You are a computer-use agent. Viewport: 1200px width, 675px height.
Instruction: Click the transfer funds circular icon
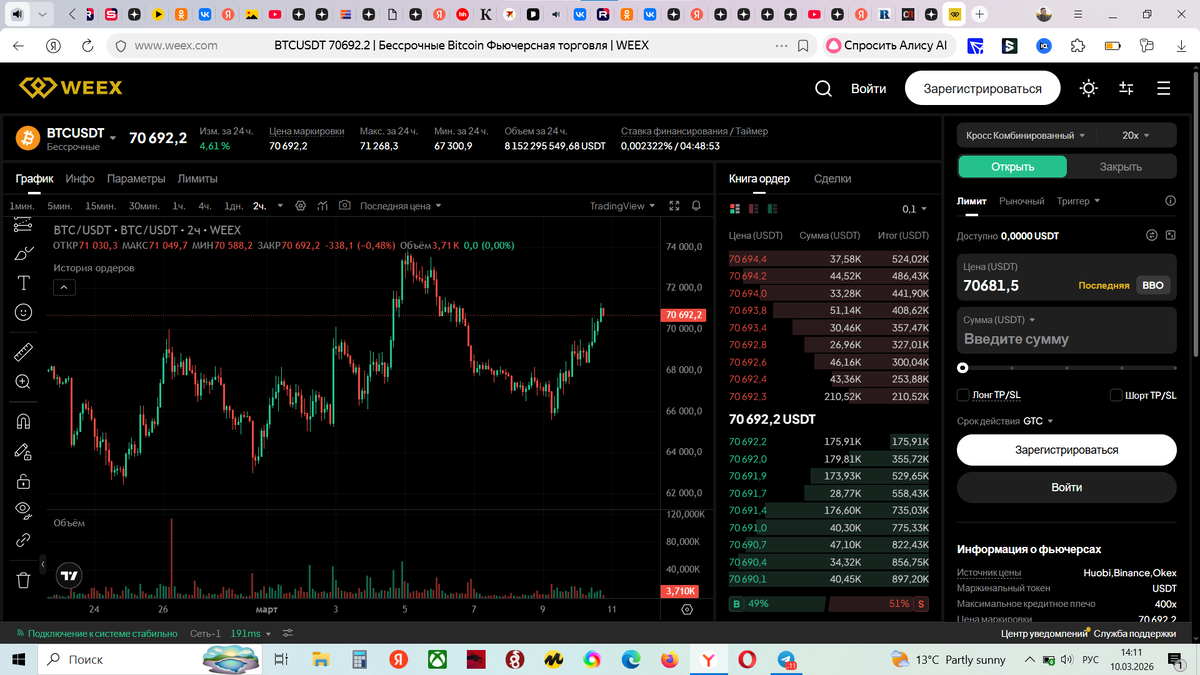[1151, 236]
